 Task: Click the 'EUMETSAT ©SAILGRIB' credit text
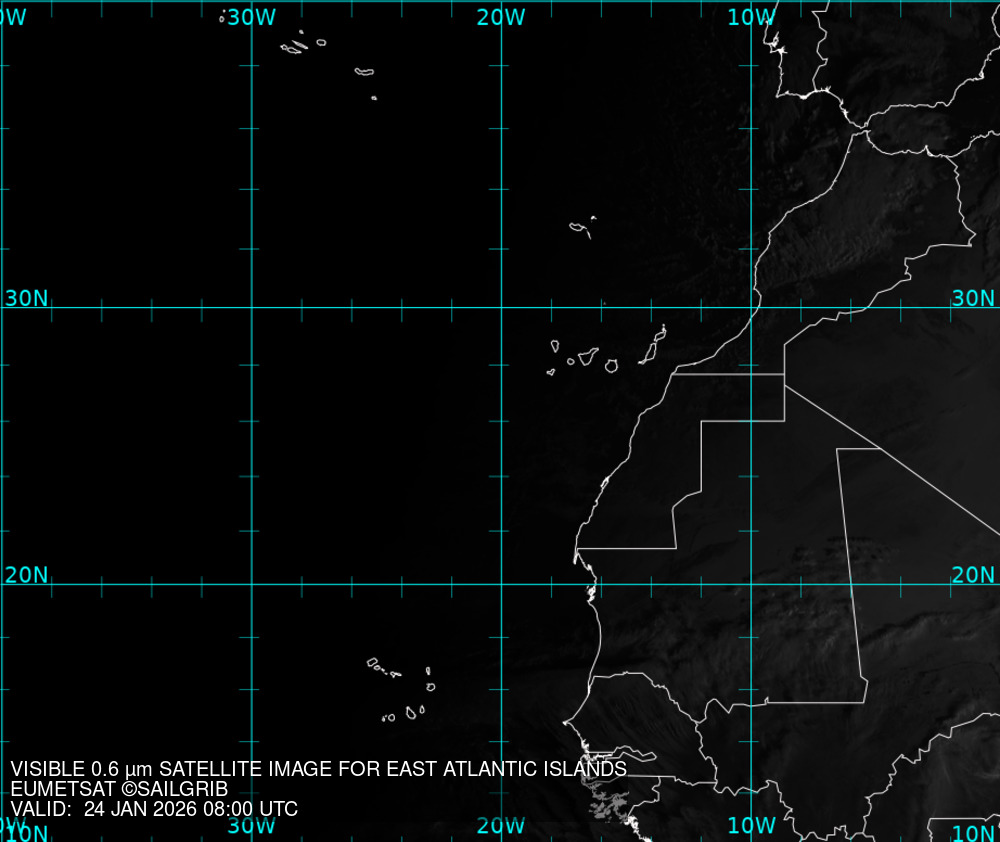click(119, 789)
